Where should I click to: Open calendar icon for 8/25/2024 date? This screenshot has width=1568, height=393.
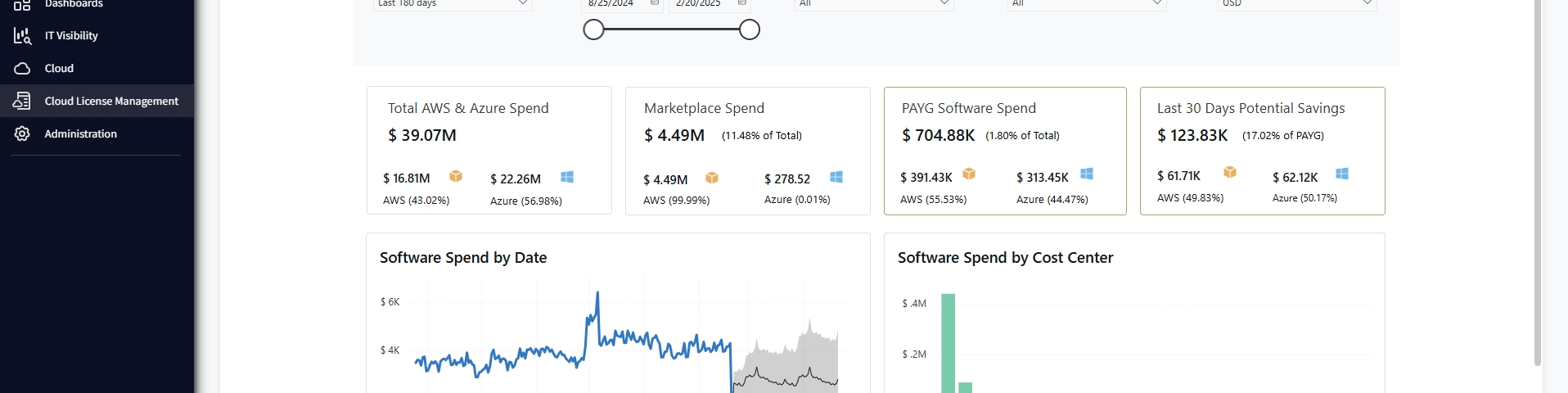654,3
